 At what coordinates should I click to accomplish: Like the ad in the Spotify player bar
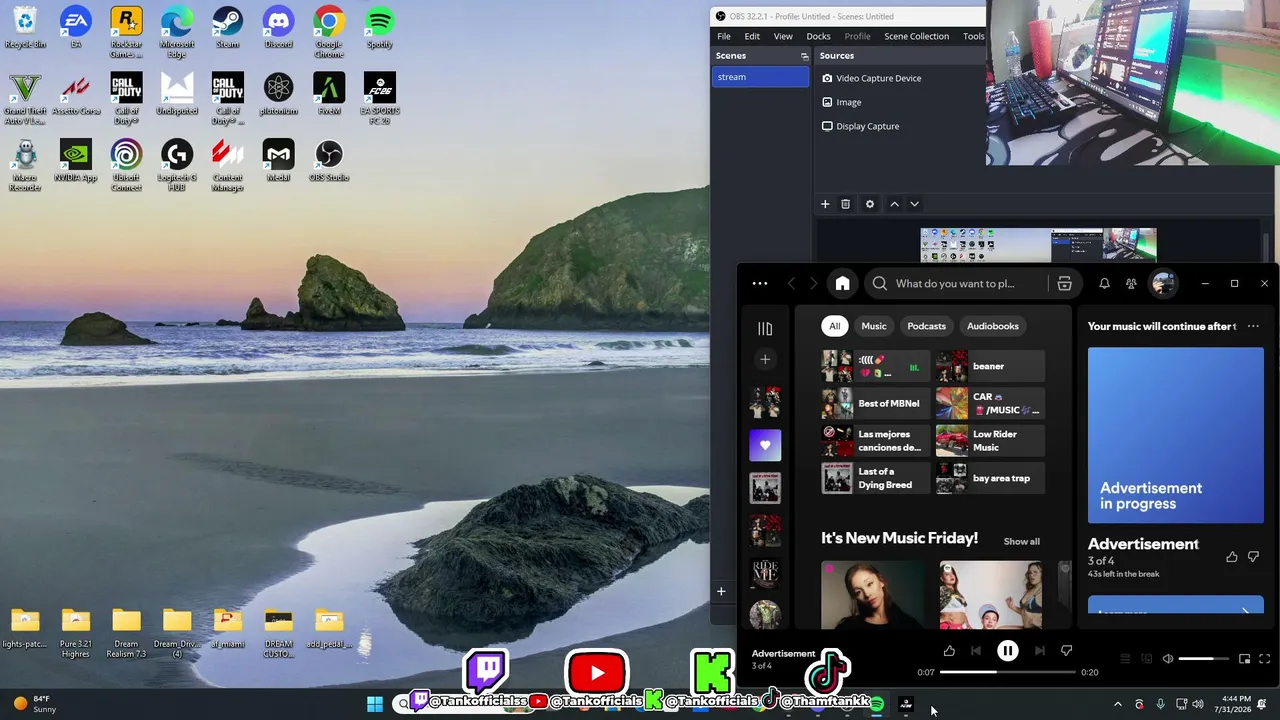tap(949, 651)
